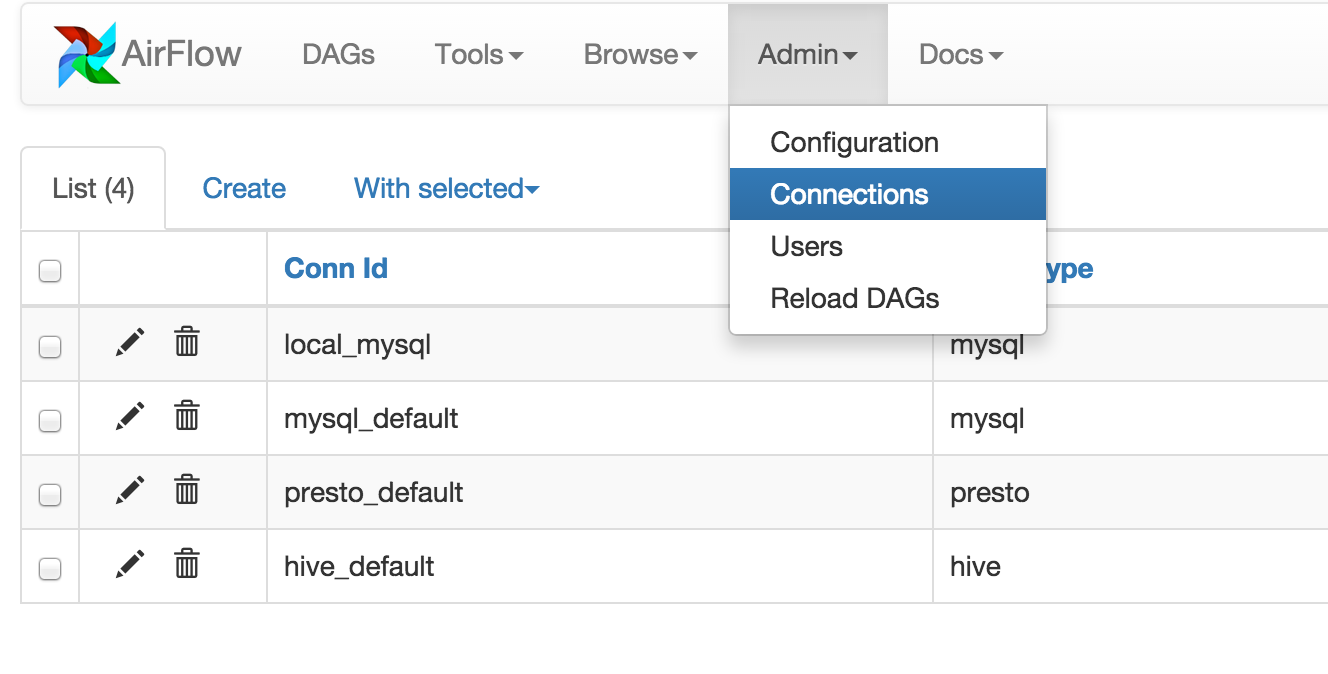The width and height of the screenshot is (1328, 674).
Task: Delete the hive_default connection
Action: pos(187,565)
